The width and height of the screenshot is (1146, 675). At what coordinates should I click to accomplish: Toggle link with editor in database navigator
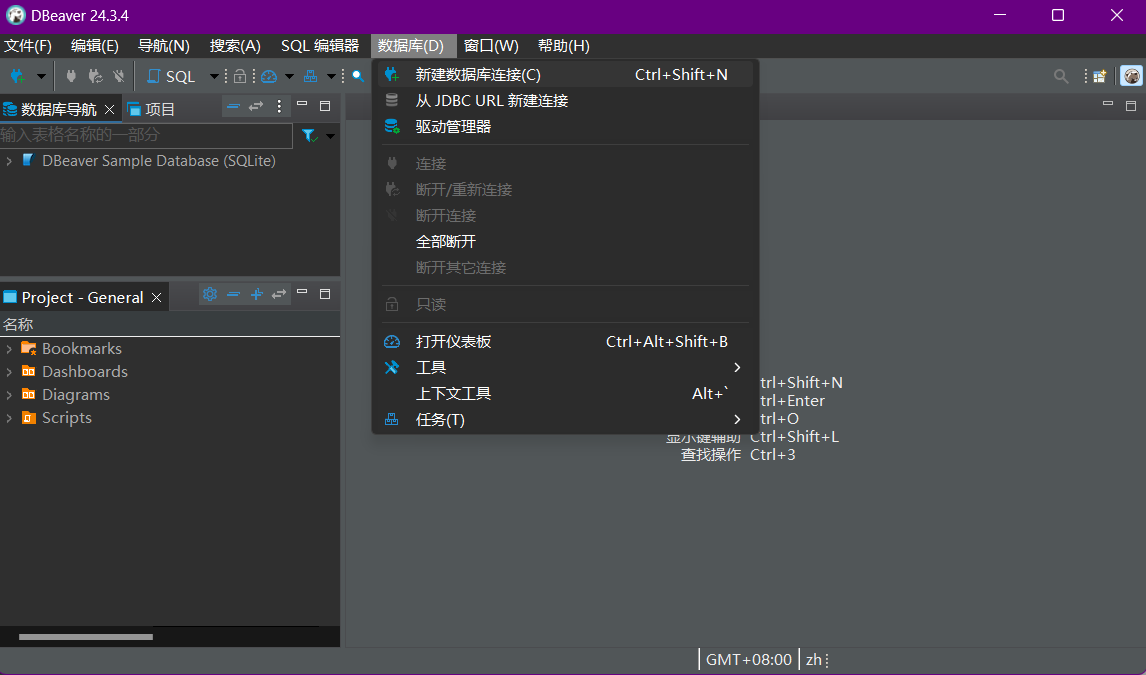point(256,107)
